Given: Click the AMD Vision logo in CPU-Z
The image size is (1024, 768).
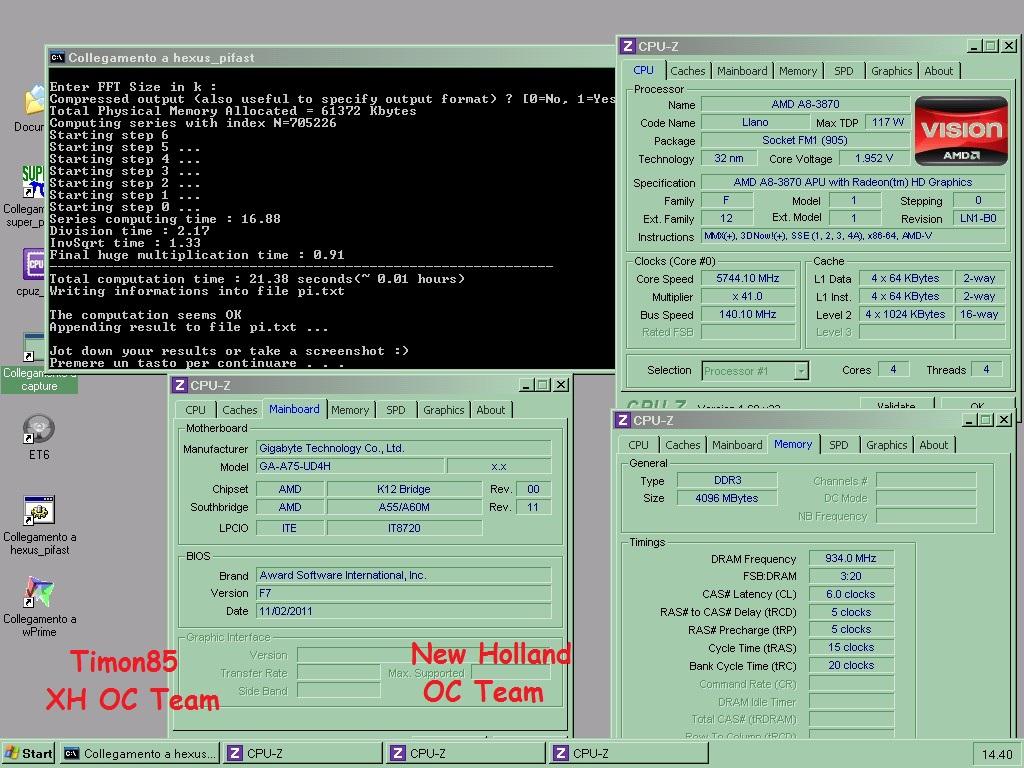Looking at the screenshot, I should [961, 131].
